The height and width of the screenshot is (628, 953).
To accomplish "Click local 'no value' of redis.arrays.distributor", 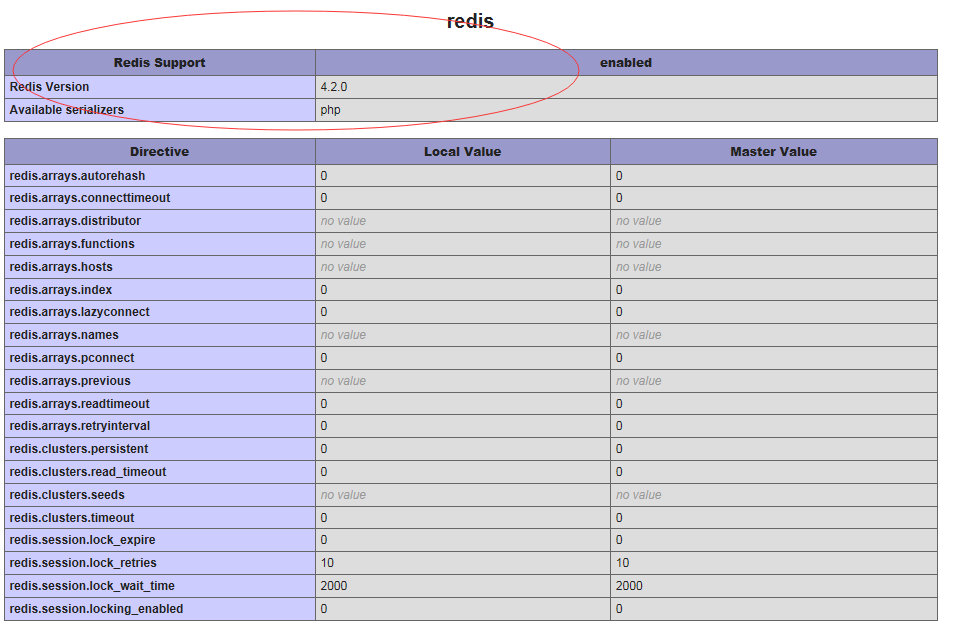I will (343, 221).
